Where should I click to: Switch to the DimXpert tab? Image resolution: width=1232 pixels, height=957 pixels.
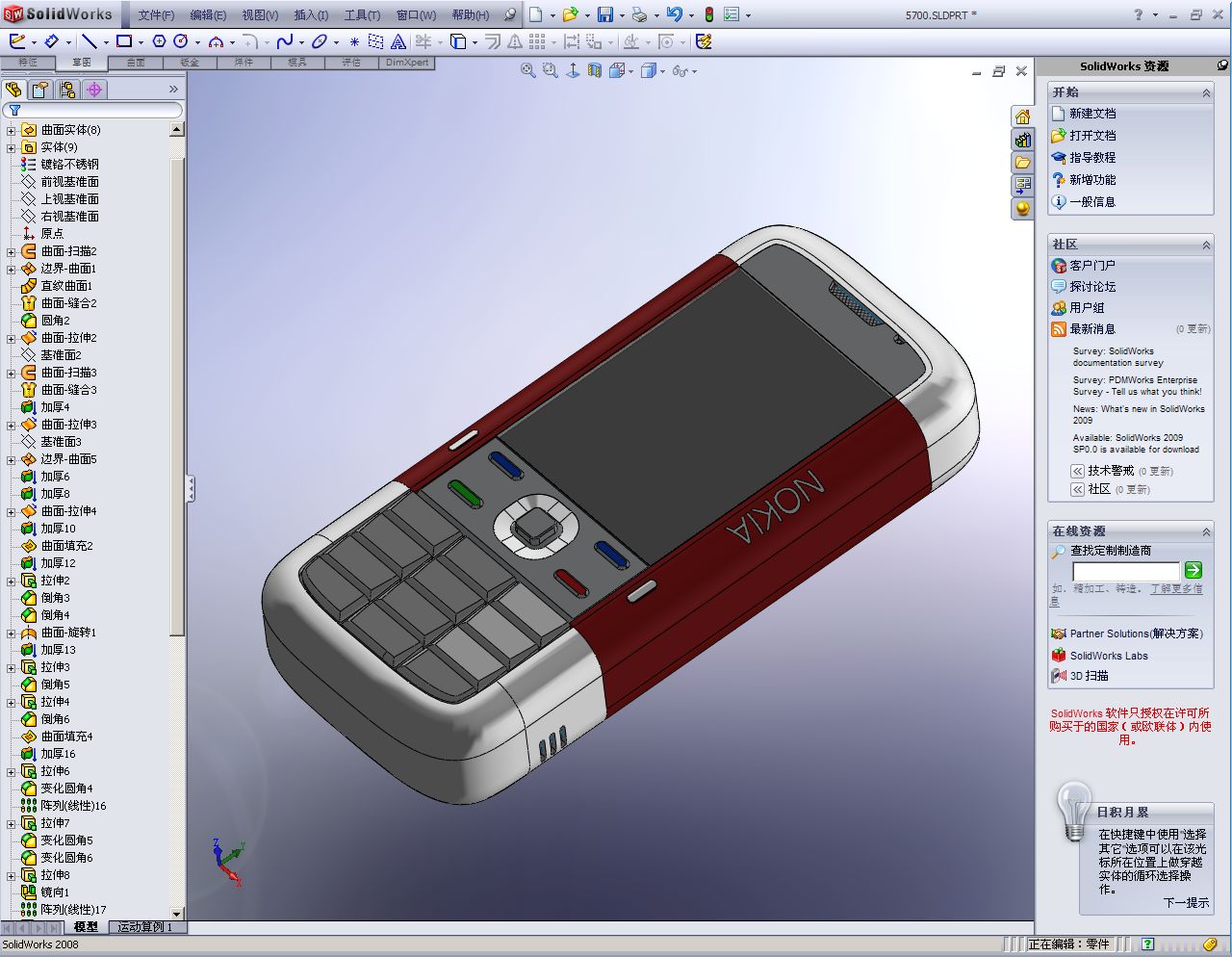408,63
